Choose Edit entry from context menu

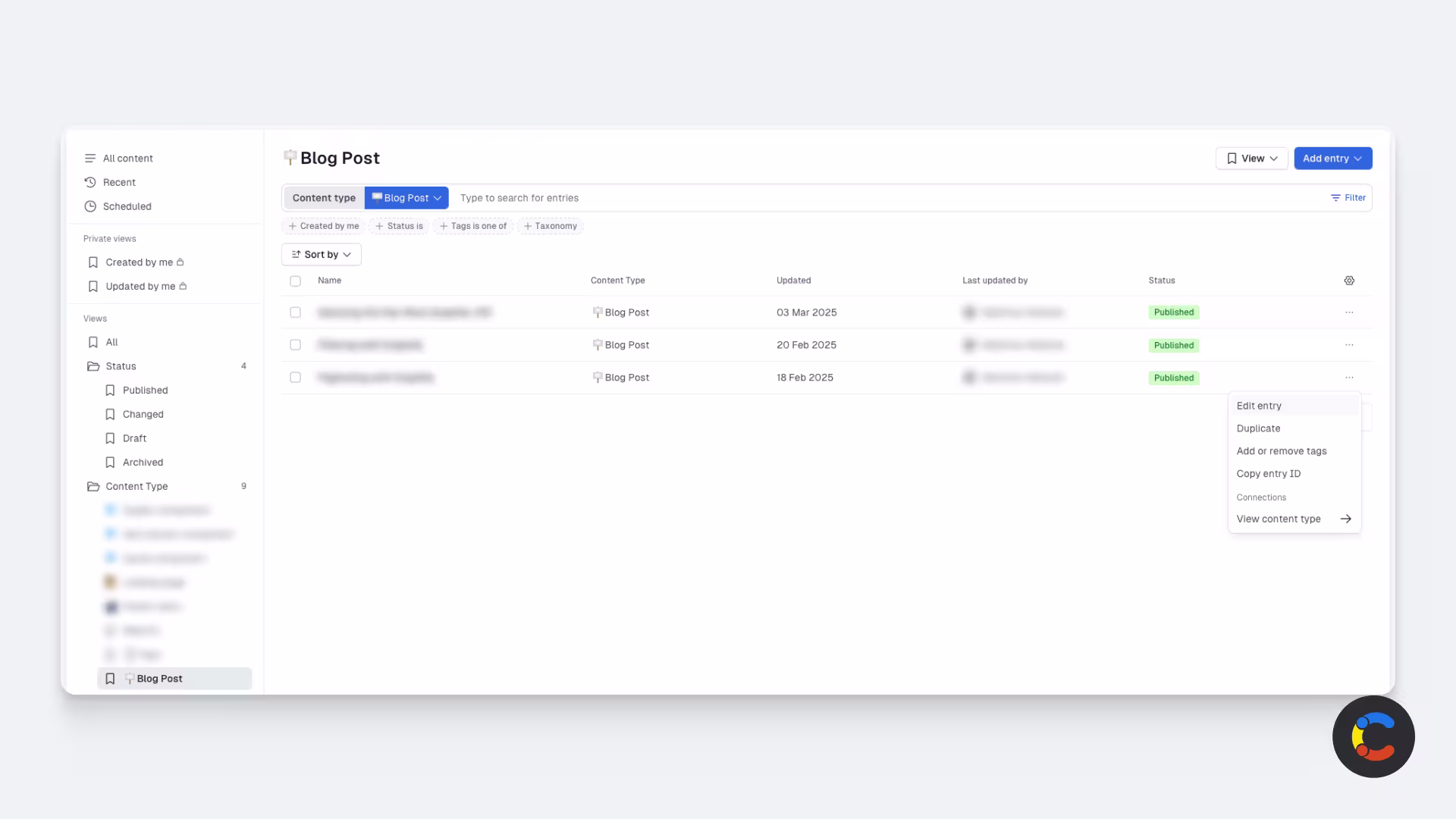click(1294, 406)
